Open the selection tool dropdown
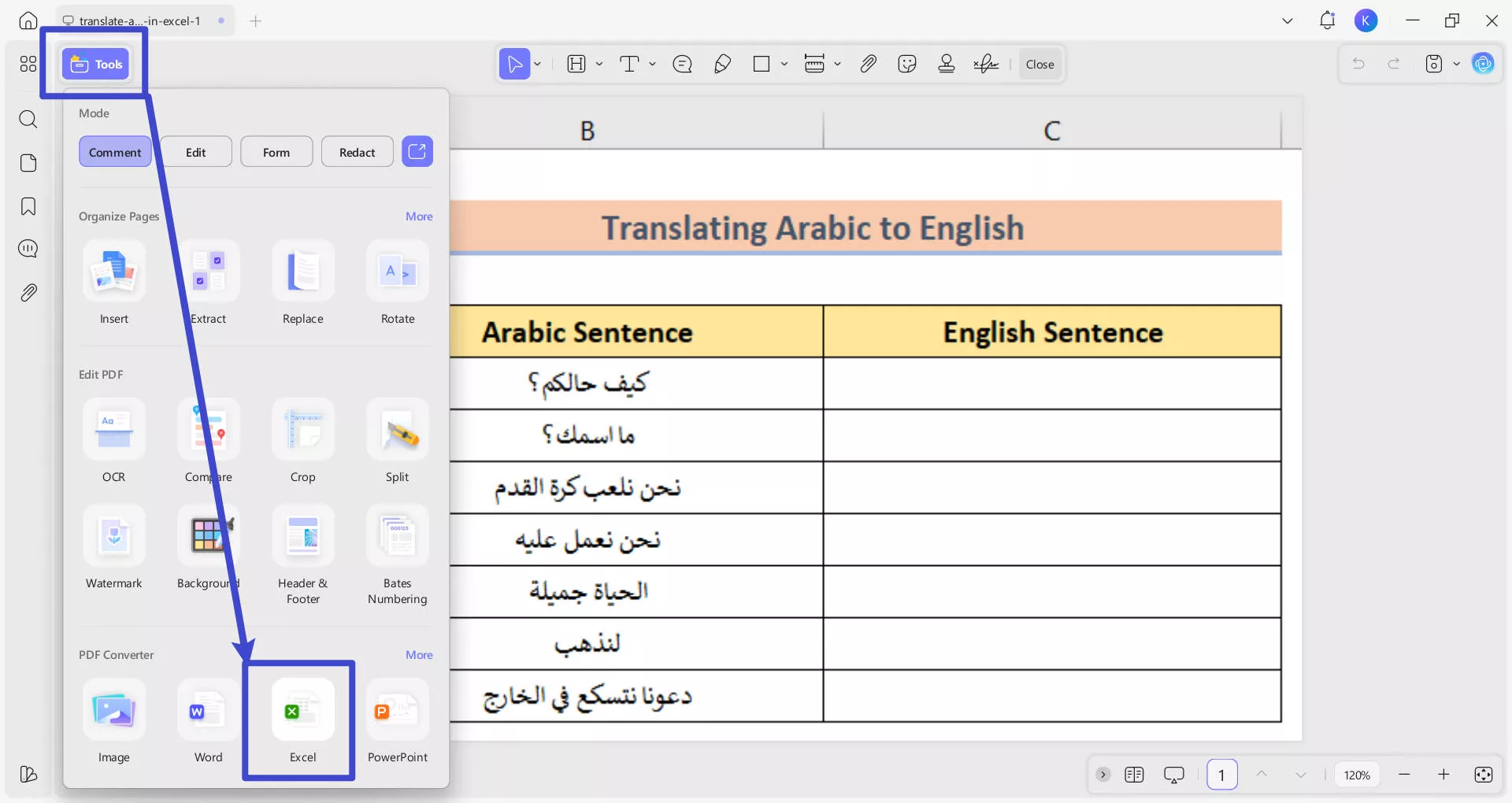 537,64
